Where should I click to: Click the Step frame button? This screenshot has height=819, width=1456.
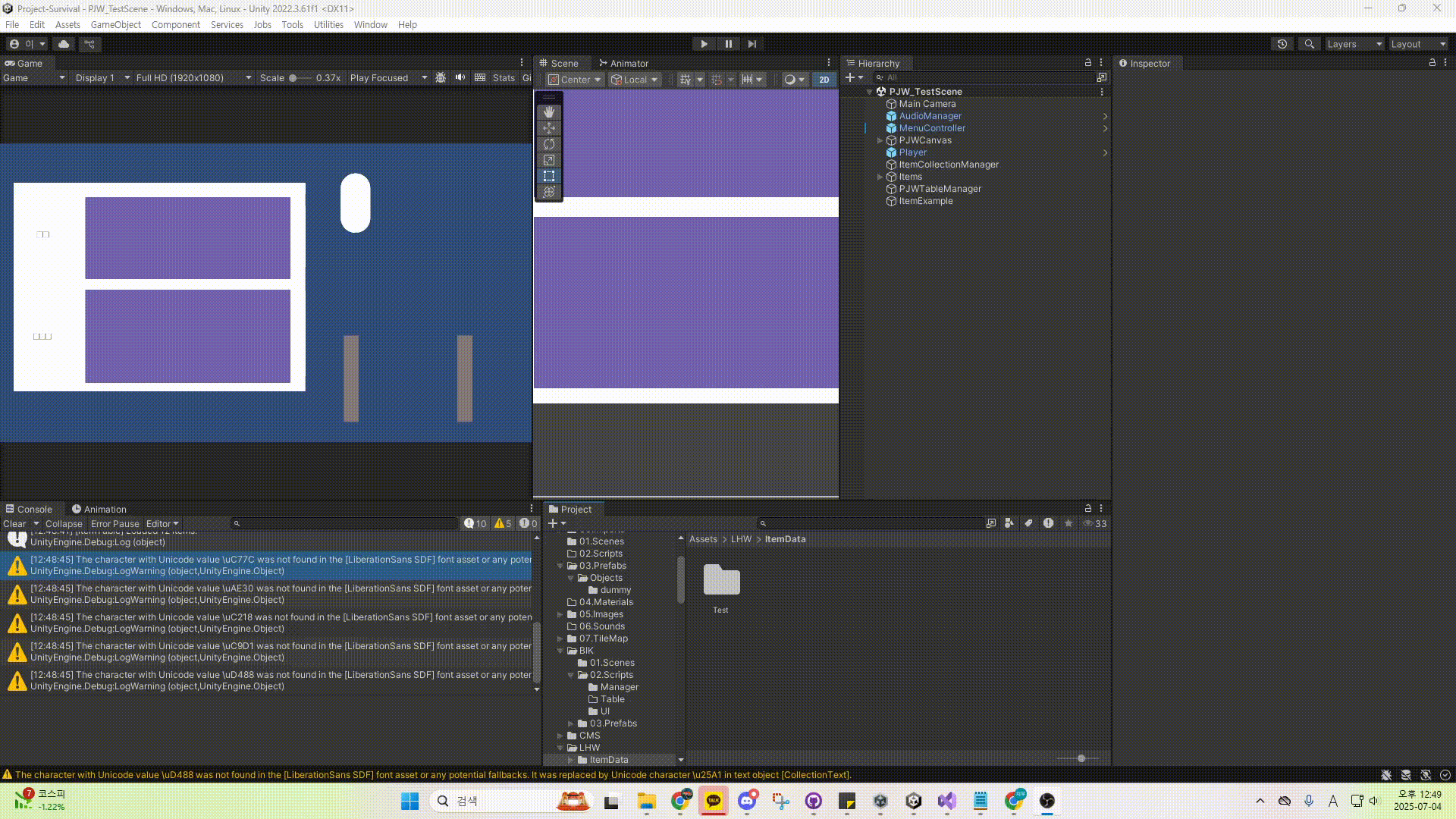point(752,44)
